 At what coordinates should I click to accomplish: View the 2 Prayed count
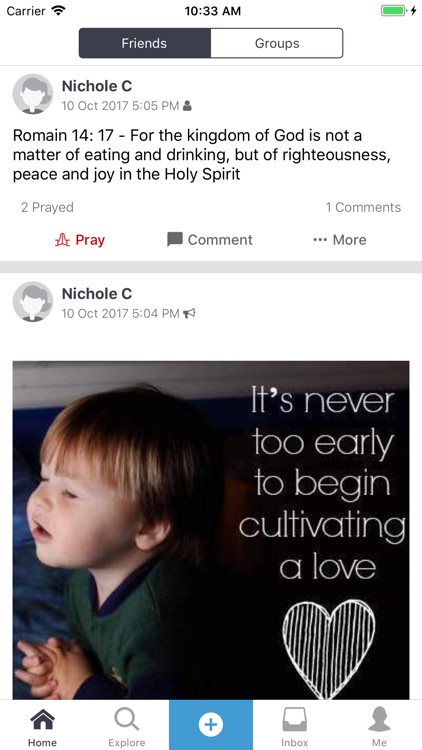point(47,207)
